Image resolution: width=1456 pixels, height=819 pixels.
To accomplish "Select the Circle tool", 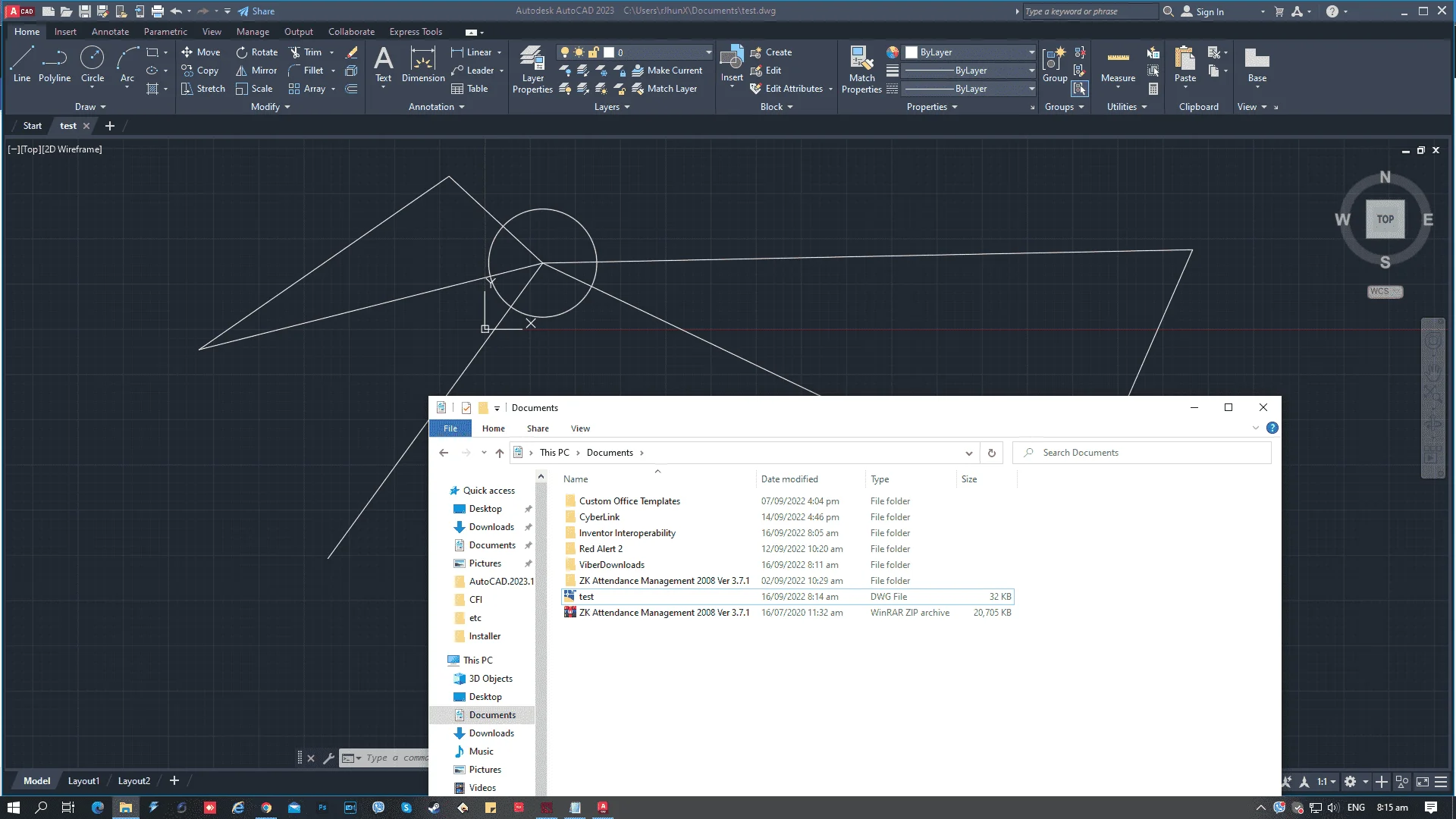I will pyautogui.click(x=93, y=64).
